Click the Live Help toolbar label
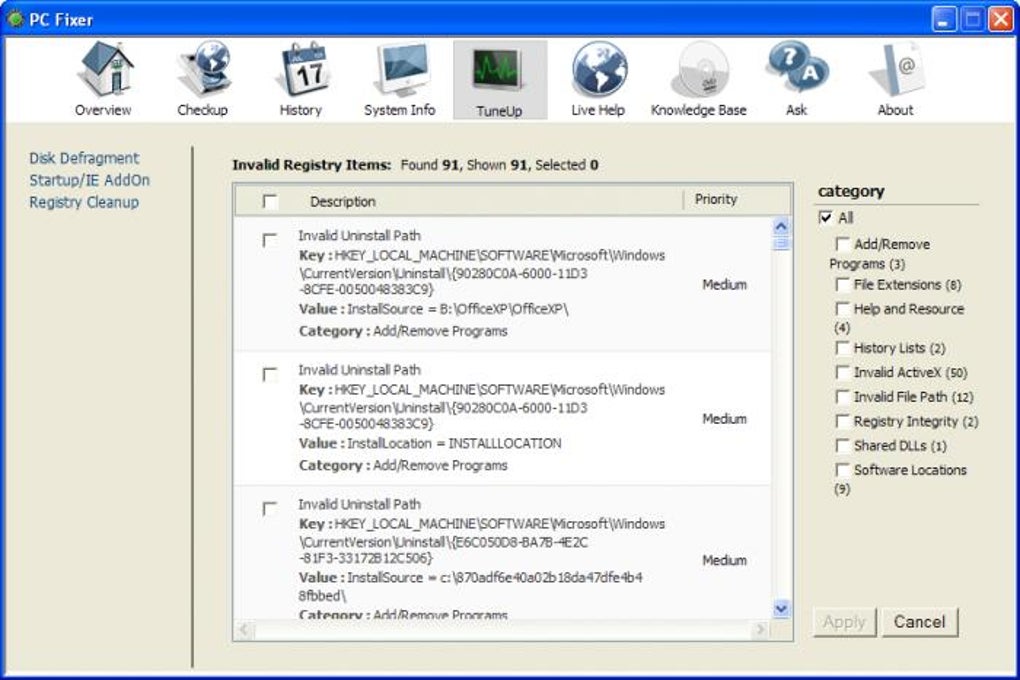 click(598, 110)
